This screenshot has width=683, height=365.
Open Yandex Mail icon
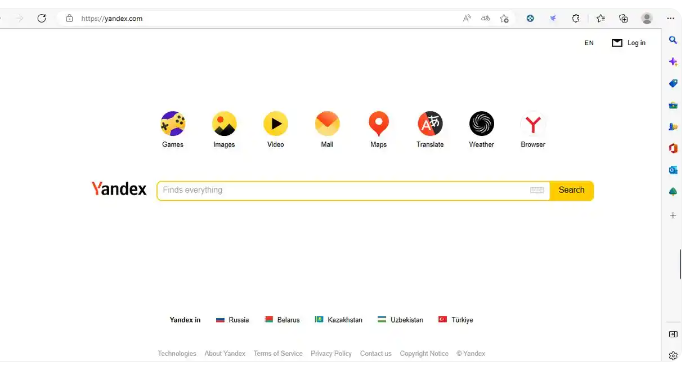(327, 123)
